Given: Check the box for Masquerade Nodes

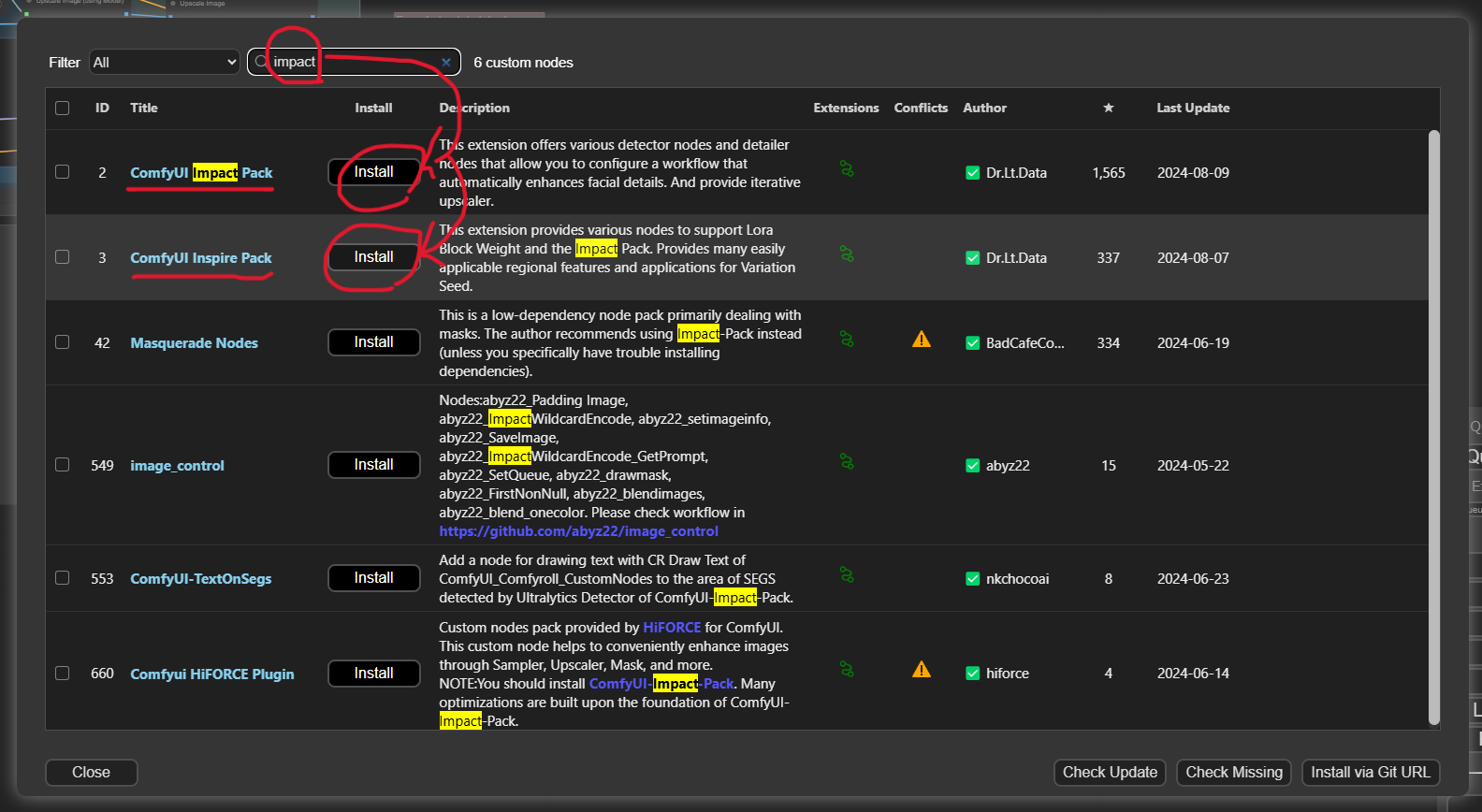Looking at the screenshot, I should [x=63, y=342].
